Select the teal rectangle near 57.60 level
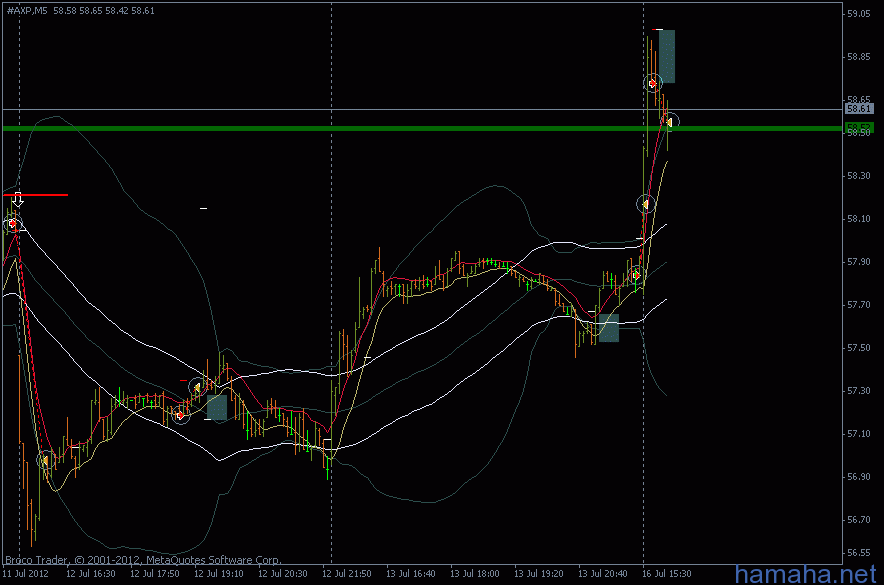The width and height of the screenshot is (884, 585). point(608,327)
